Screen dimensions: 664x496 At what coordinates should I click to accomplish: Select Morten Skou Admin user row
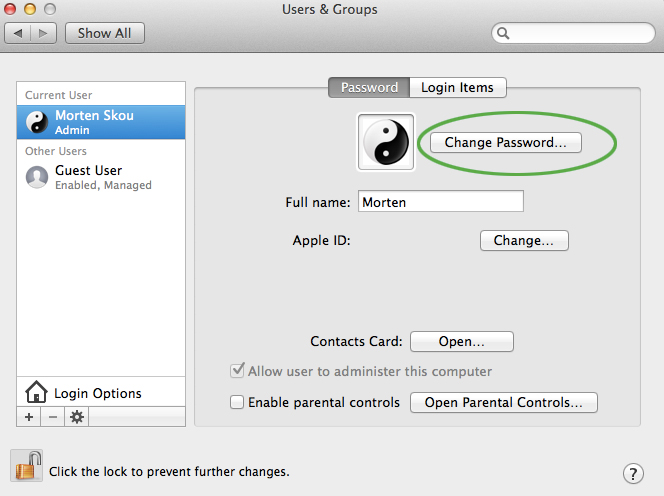point(101,122)
